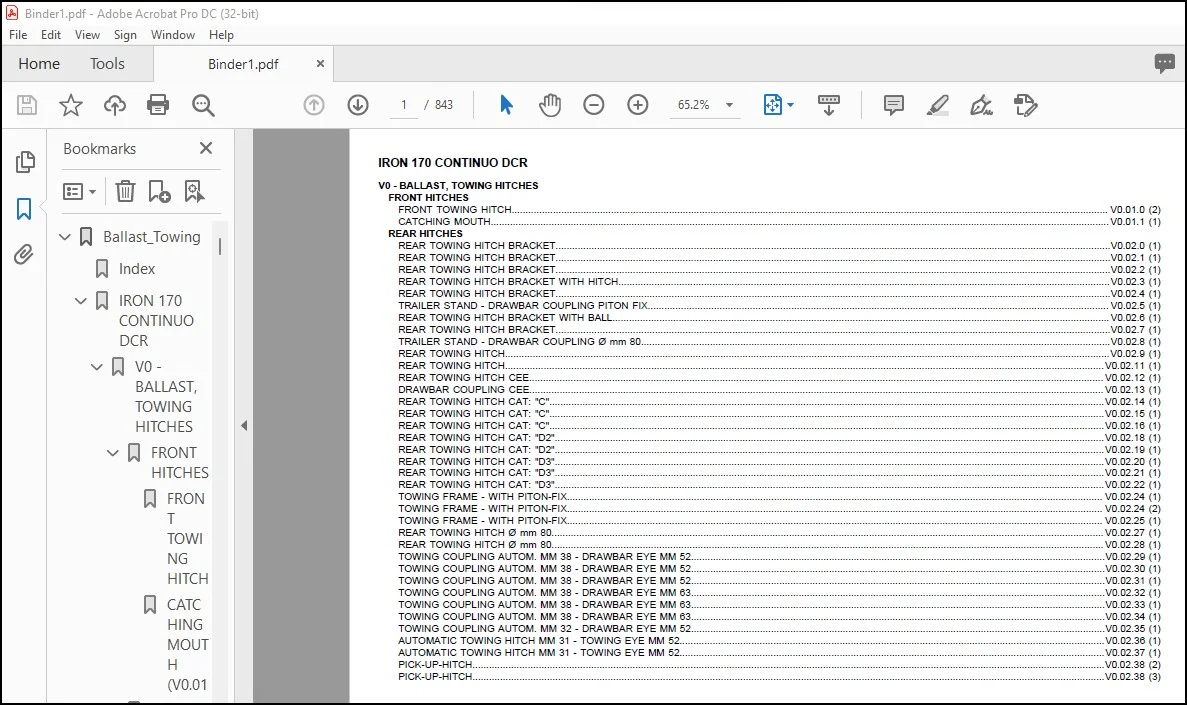Open the Edit menu
This screenshot has height=705, width=1187.
[x=51, y=35]
